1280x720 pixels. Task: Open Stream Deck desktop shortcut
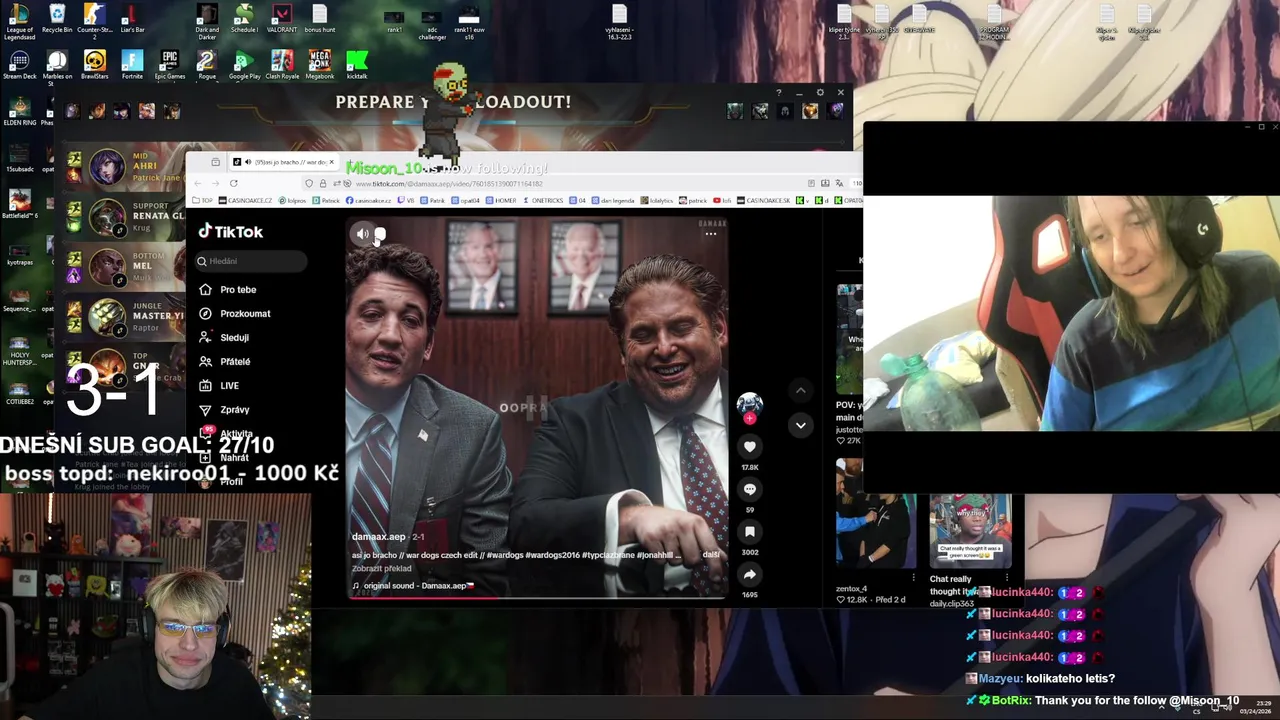coord(19,65)
